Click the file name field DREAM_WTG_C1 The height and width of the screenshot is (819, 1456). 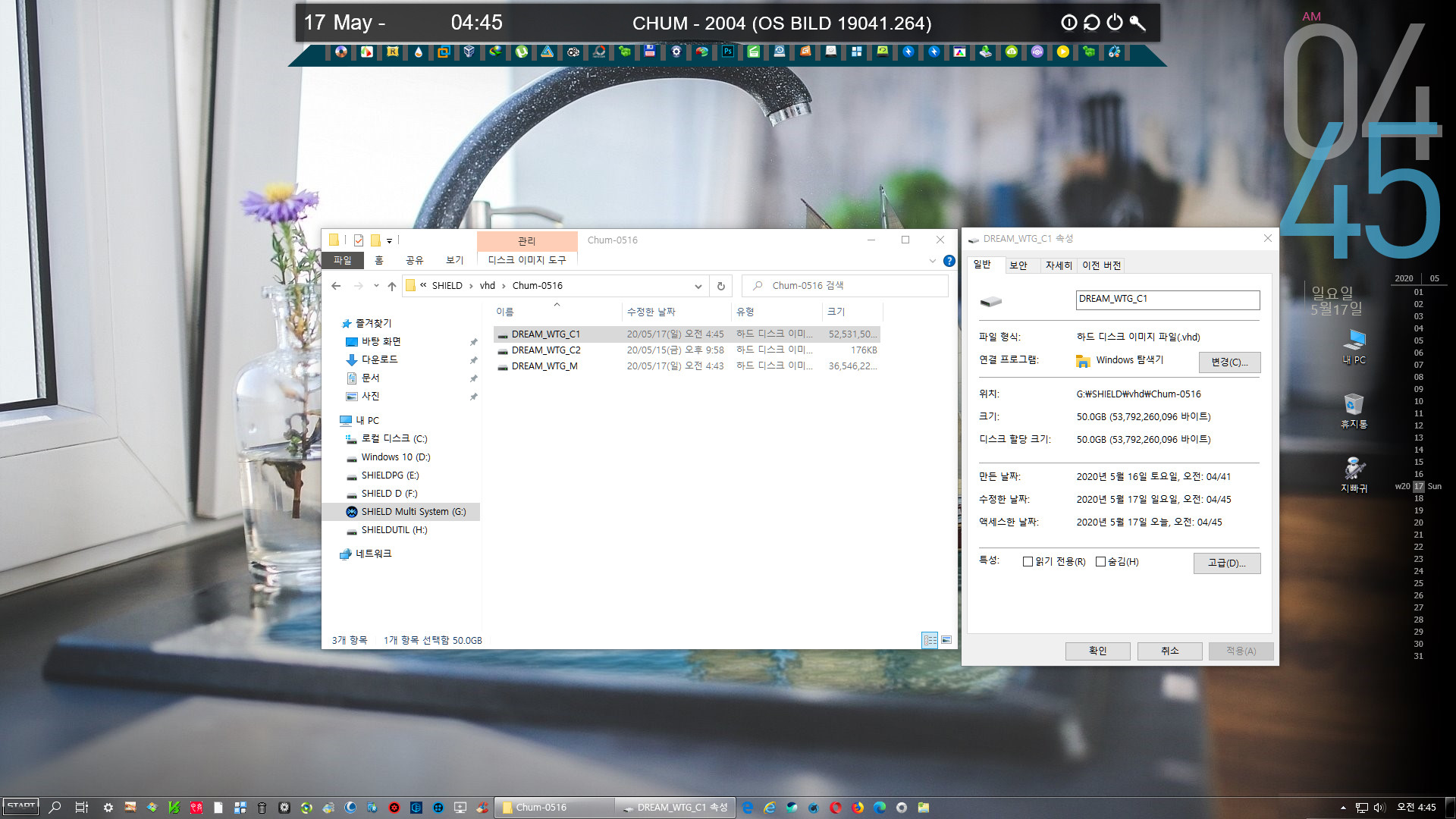pyautogui.click(x=1168, y=300)
